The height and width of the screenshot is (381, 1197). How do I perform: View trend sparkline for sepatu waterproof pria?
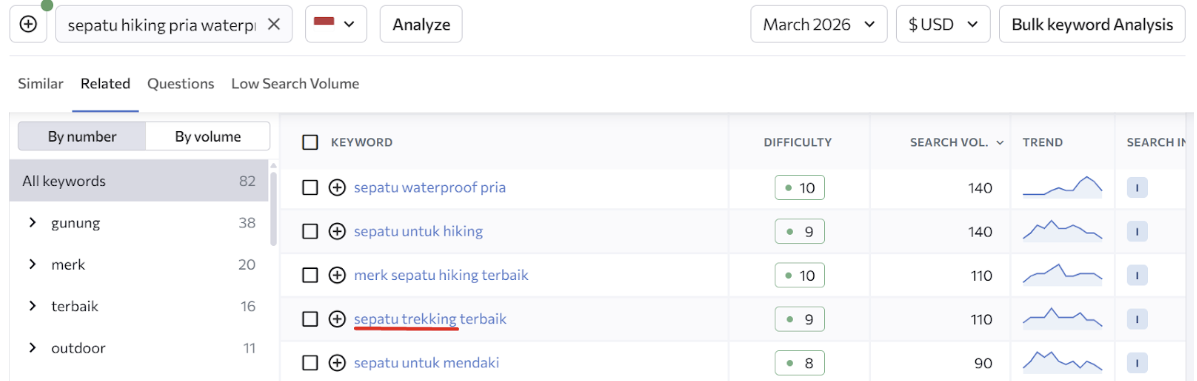[1063, 187]
